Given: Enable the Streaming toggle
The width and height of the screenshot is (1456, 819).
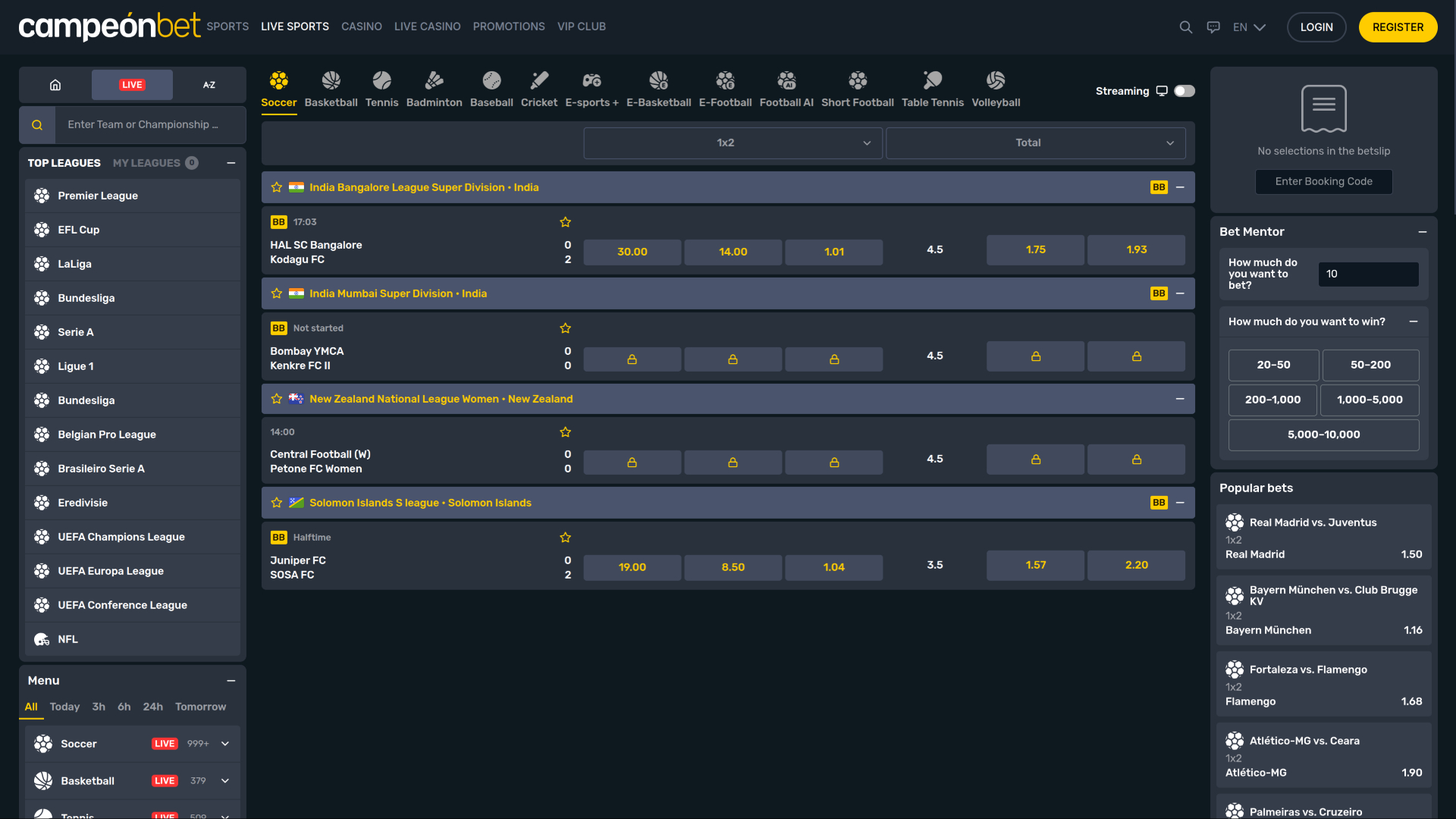Looking at the screenshot, I should pyautogui.click(x=1183, y=90).
